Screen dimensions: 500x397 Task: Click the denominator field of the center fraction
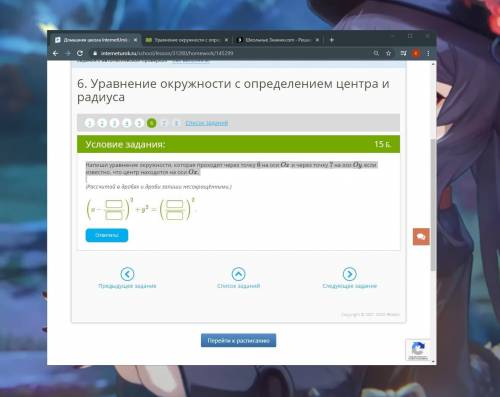tap(114, 215)
